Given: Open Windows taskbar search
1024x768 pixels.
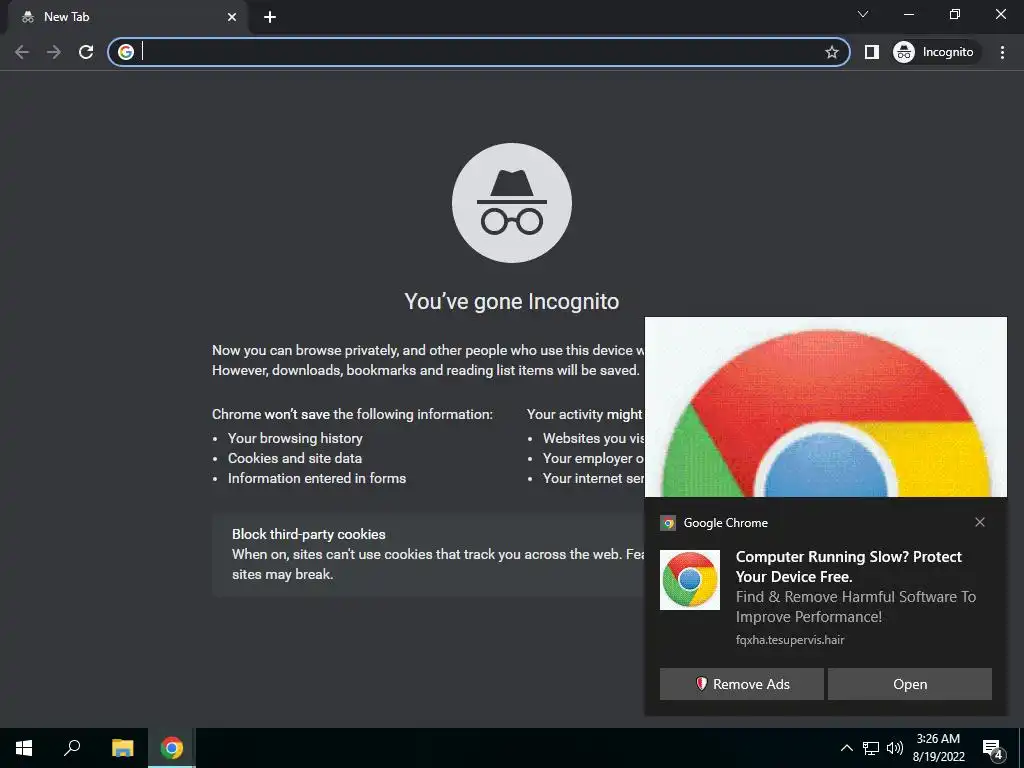Looking at the screenshot, I should tap(72, 748).
